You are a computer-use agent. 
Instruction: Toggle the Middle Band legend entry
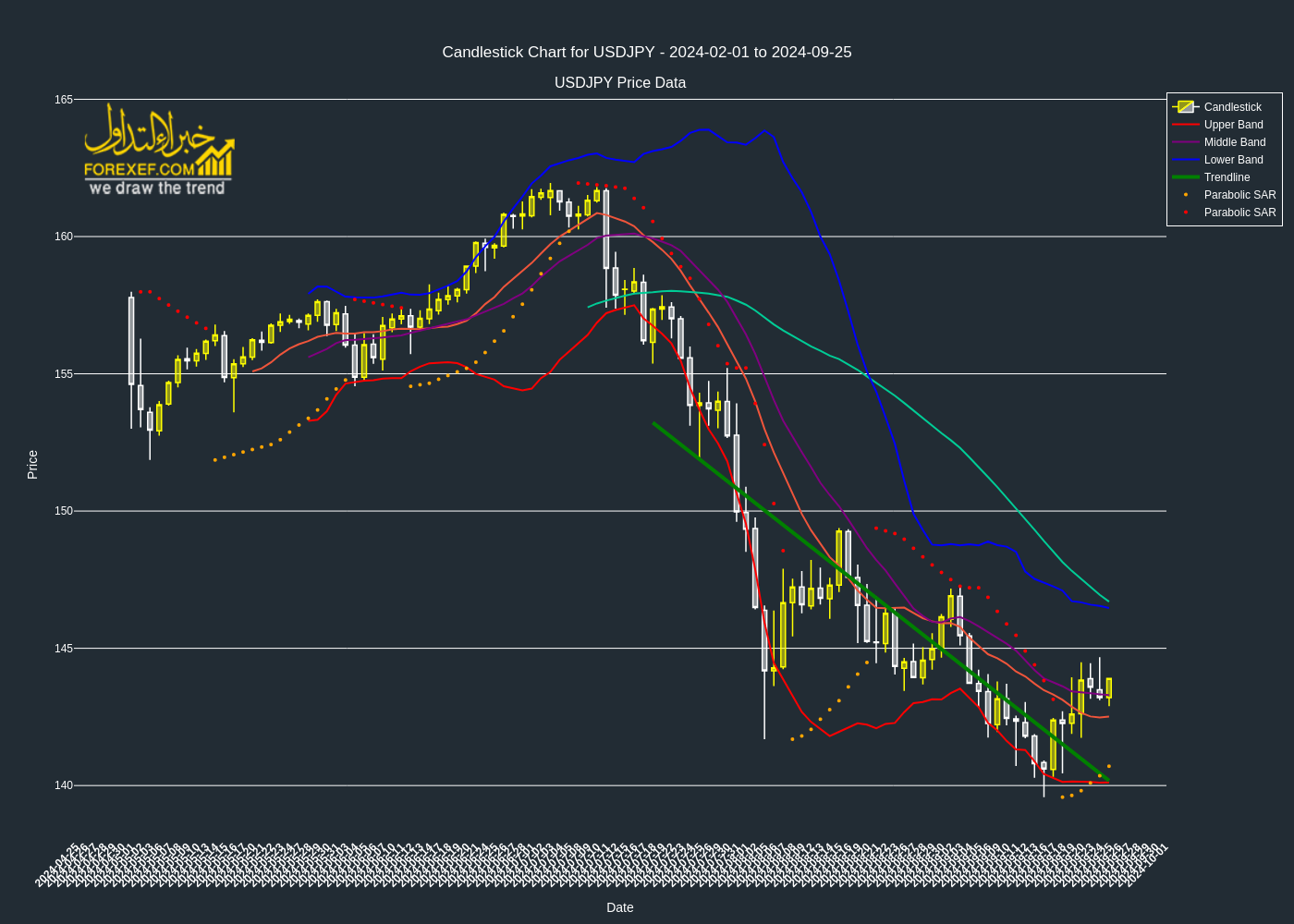[x=1224, y=142]
